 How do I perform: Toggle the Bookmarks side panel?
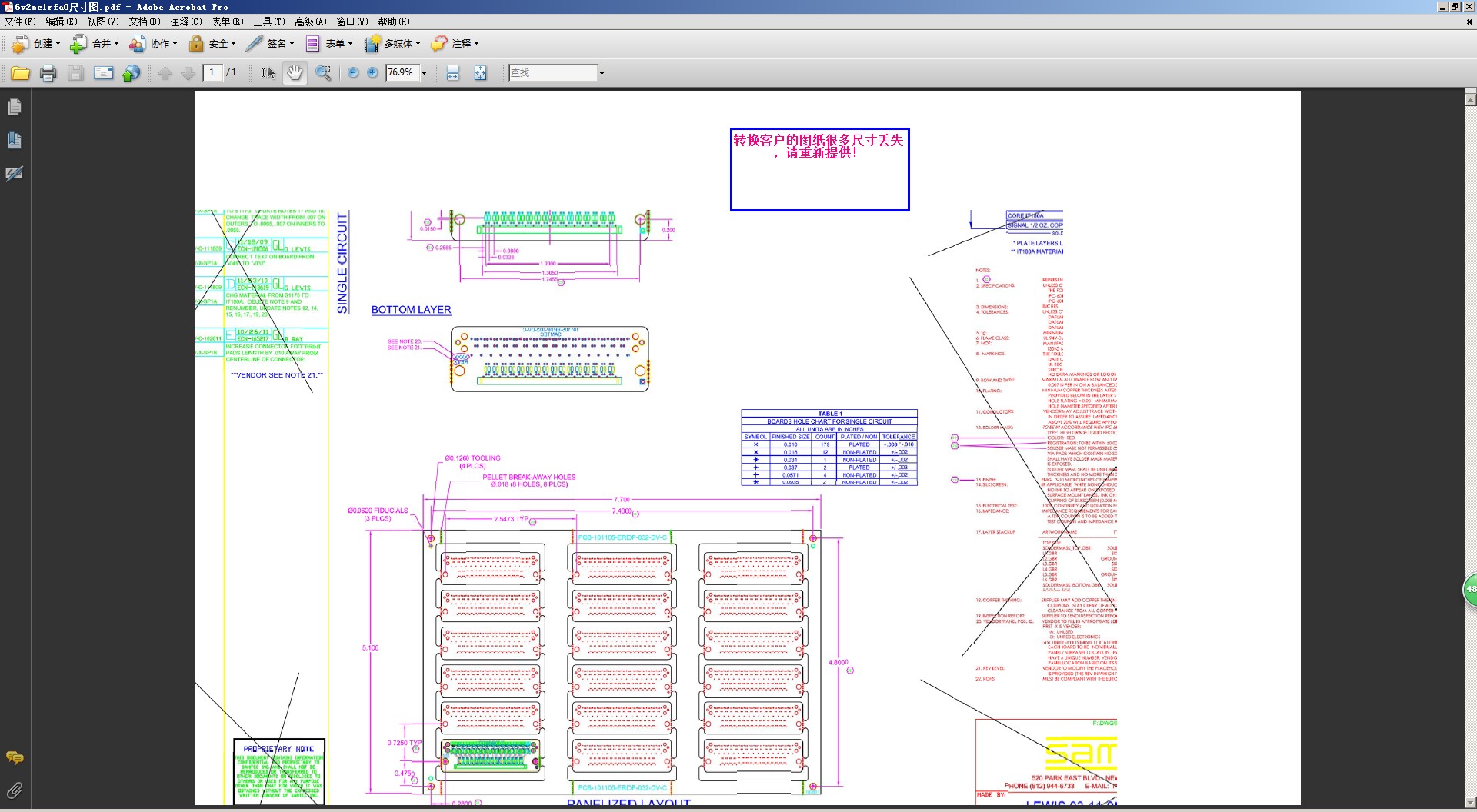tap(14, 140)
